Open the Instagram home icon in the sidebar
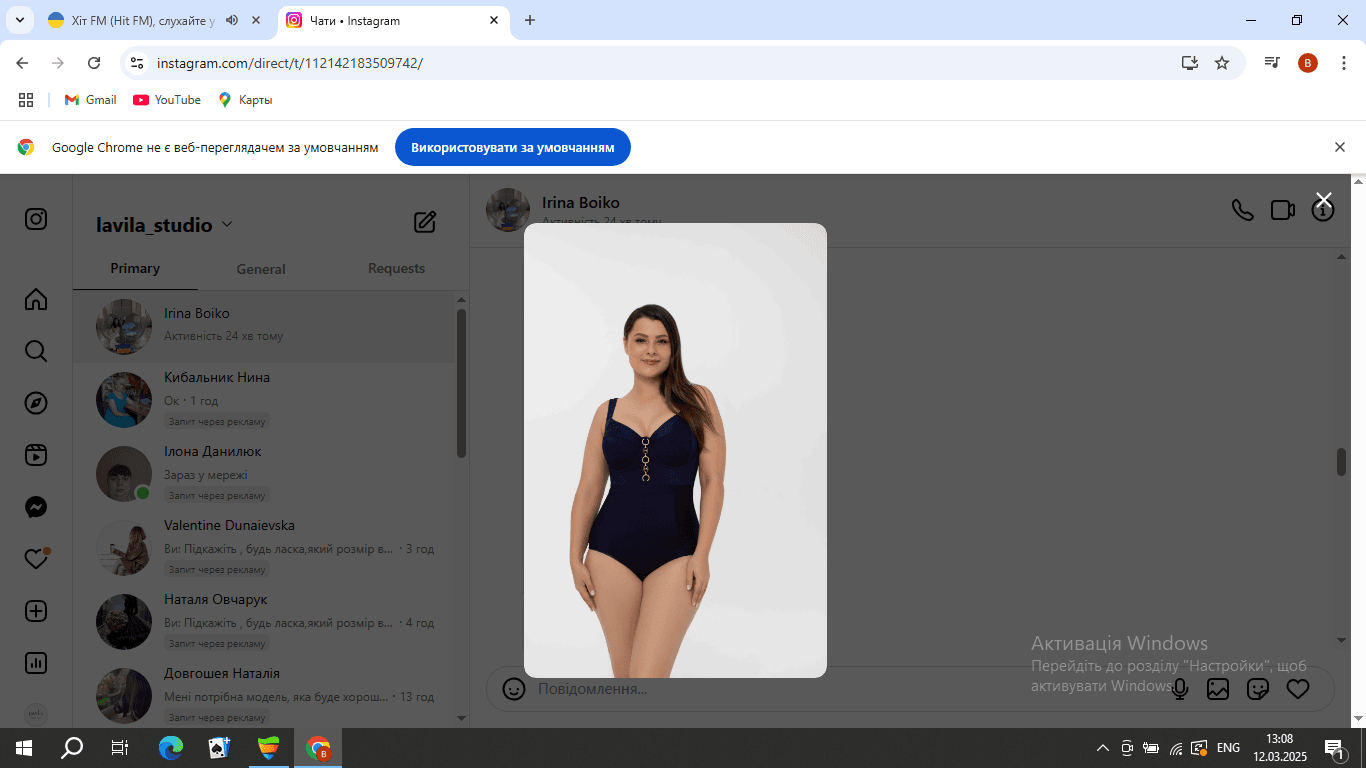1366x768 pixels. click(36, 299)
